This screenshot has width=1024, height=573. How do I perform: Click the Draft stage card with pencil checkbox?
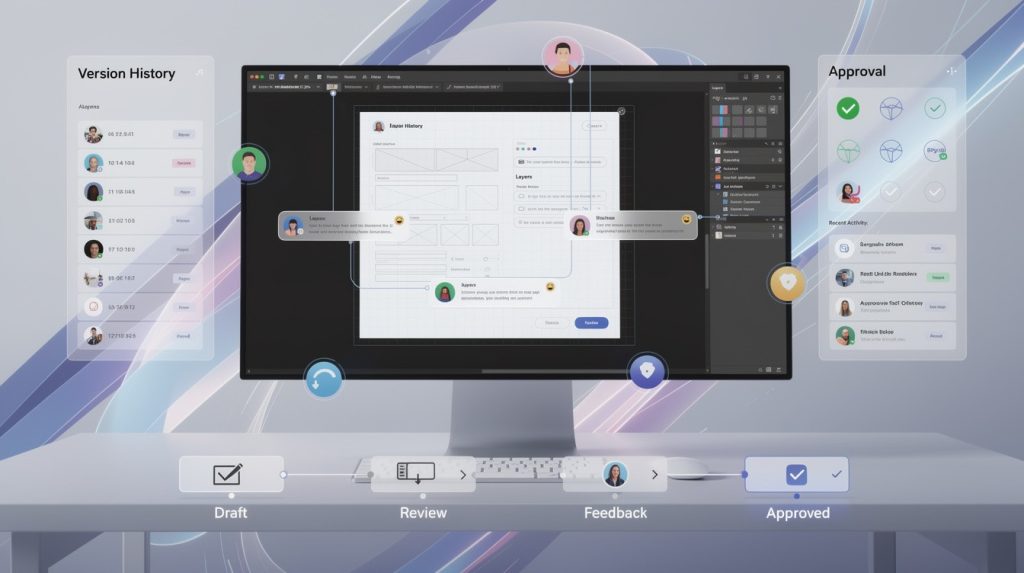(231, 474)
